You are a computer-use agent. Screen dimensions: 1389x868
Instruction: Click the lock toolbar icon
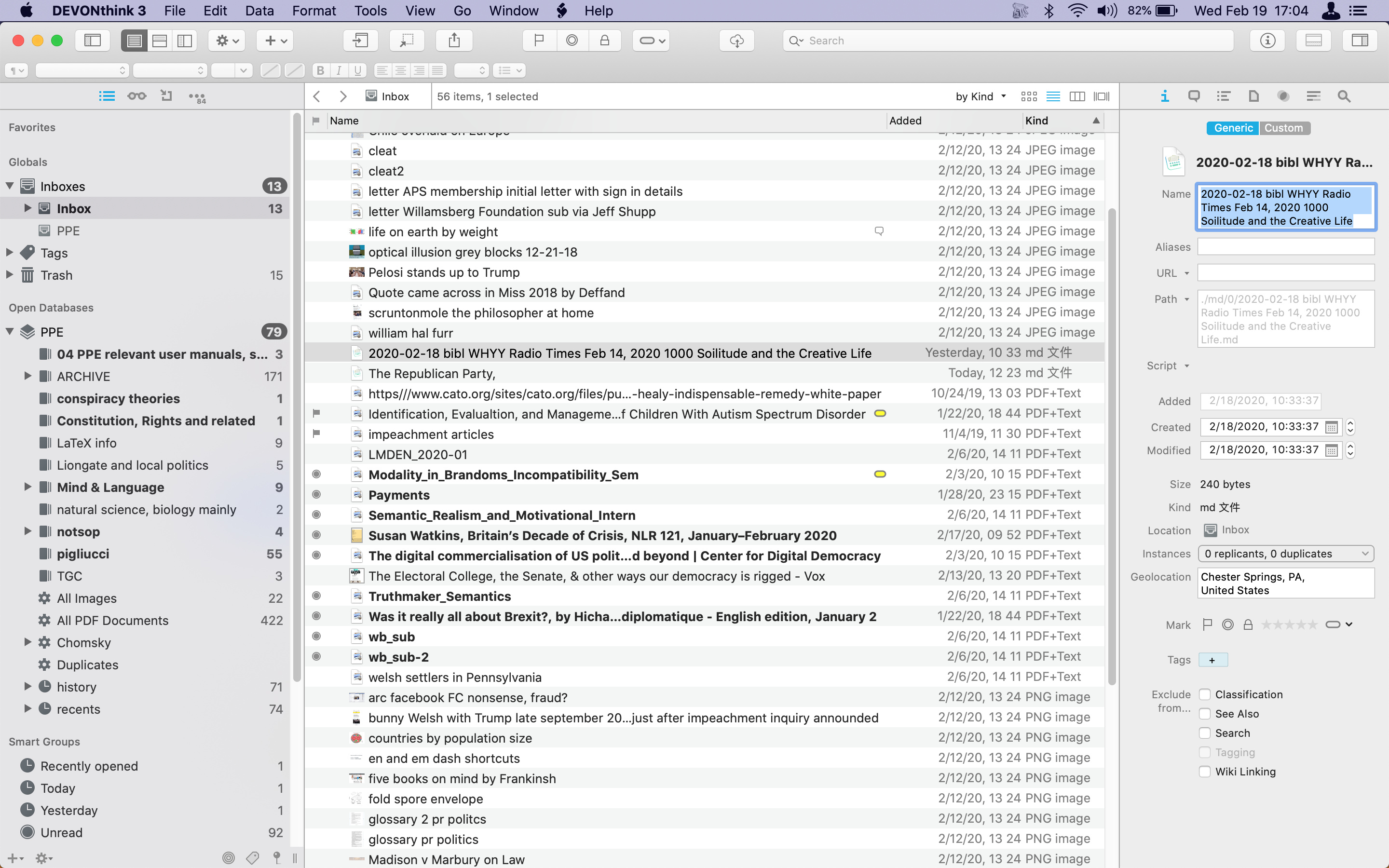(x=604, y=41)
